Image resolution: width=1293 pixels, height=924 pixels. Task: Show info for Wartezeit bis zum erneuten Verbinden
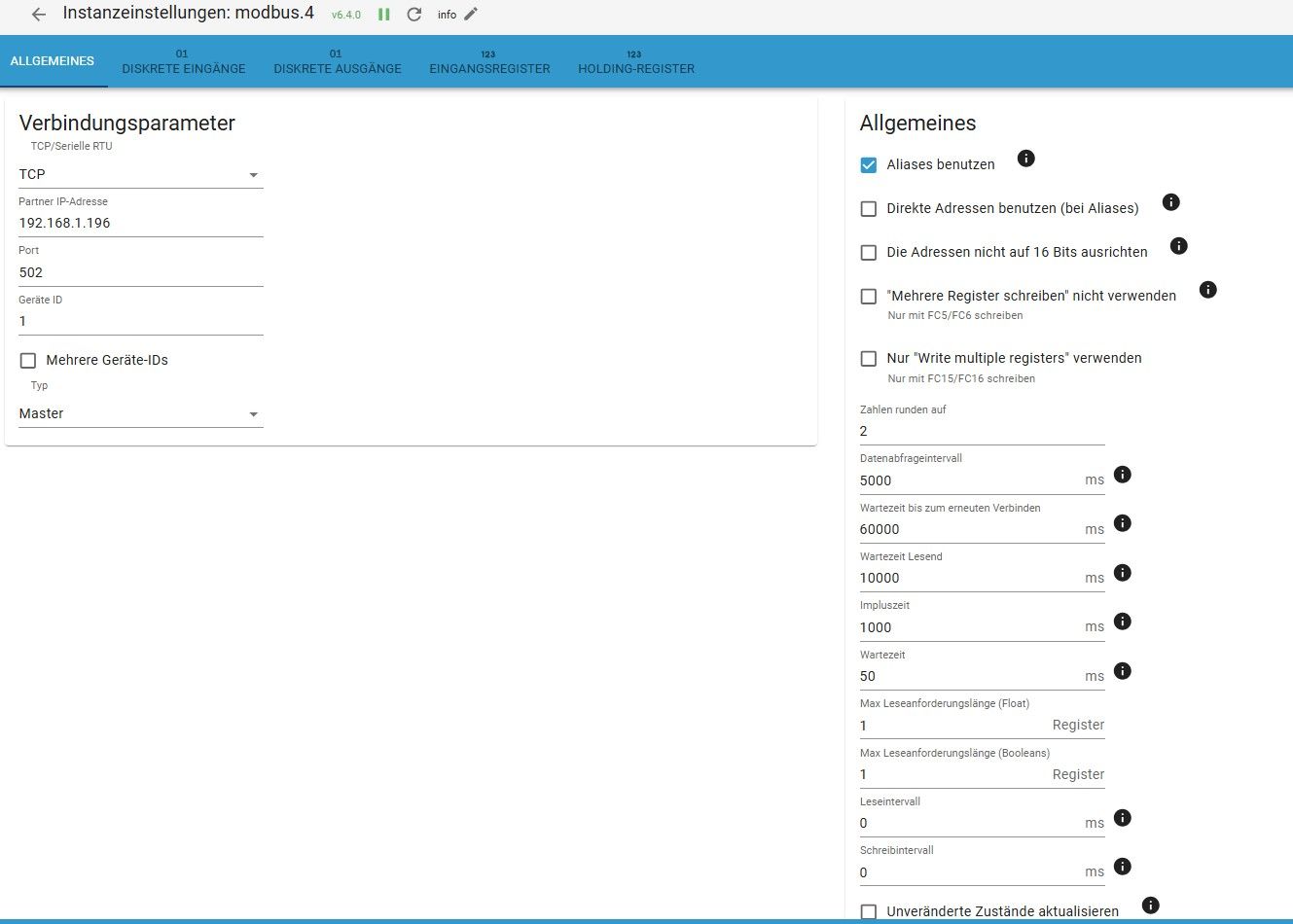coord(1122,523)
